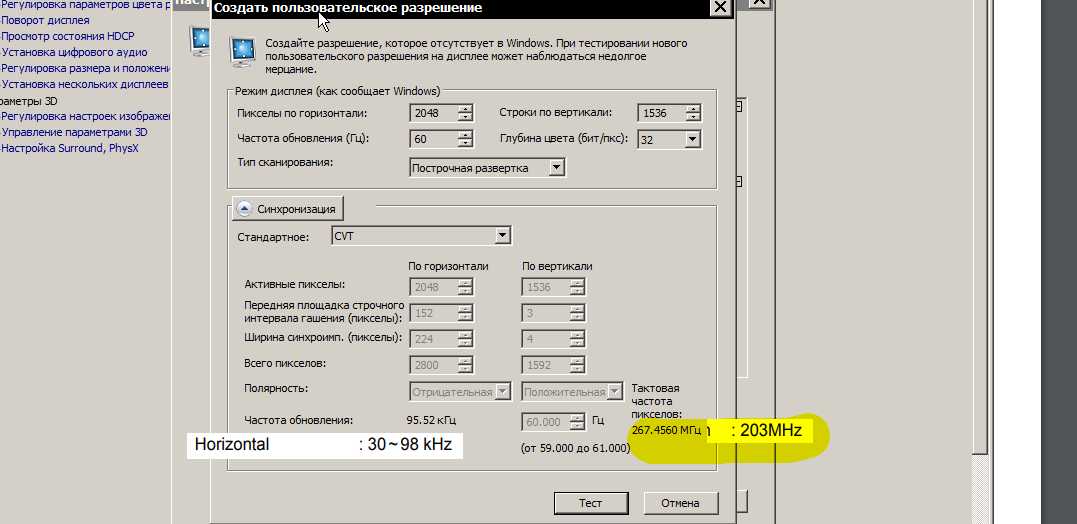Open Глубина цвета dropdown
This screenshot has width=1077, height=524.
click(692, 139)
